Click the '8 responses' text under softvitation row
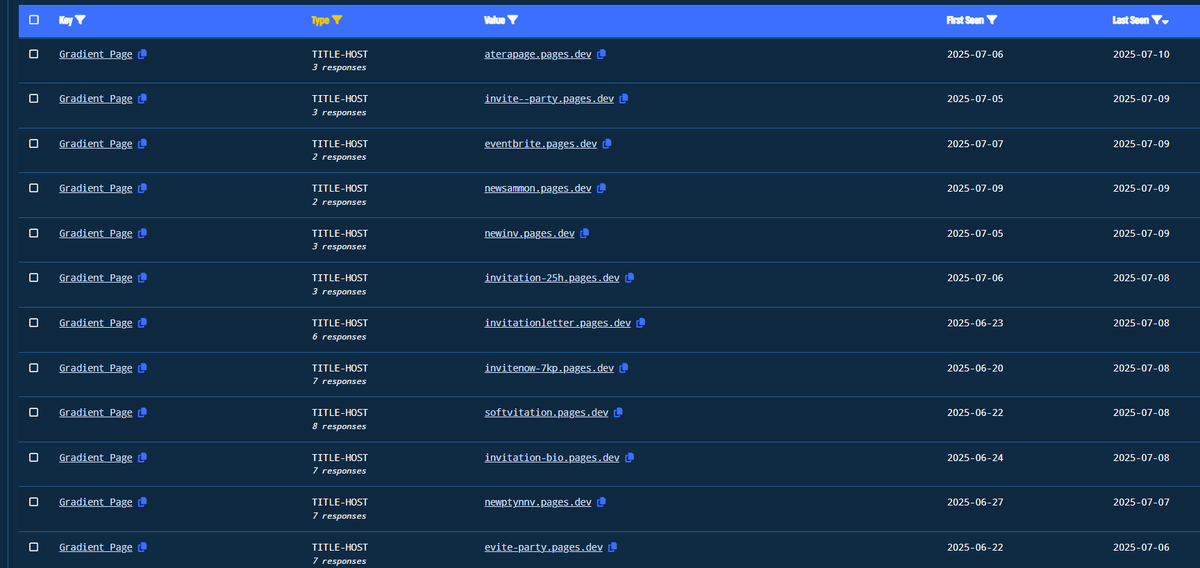 pyautogui.click(x=339, y=426)
